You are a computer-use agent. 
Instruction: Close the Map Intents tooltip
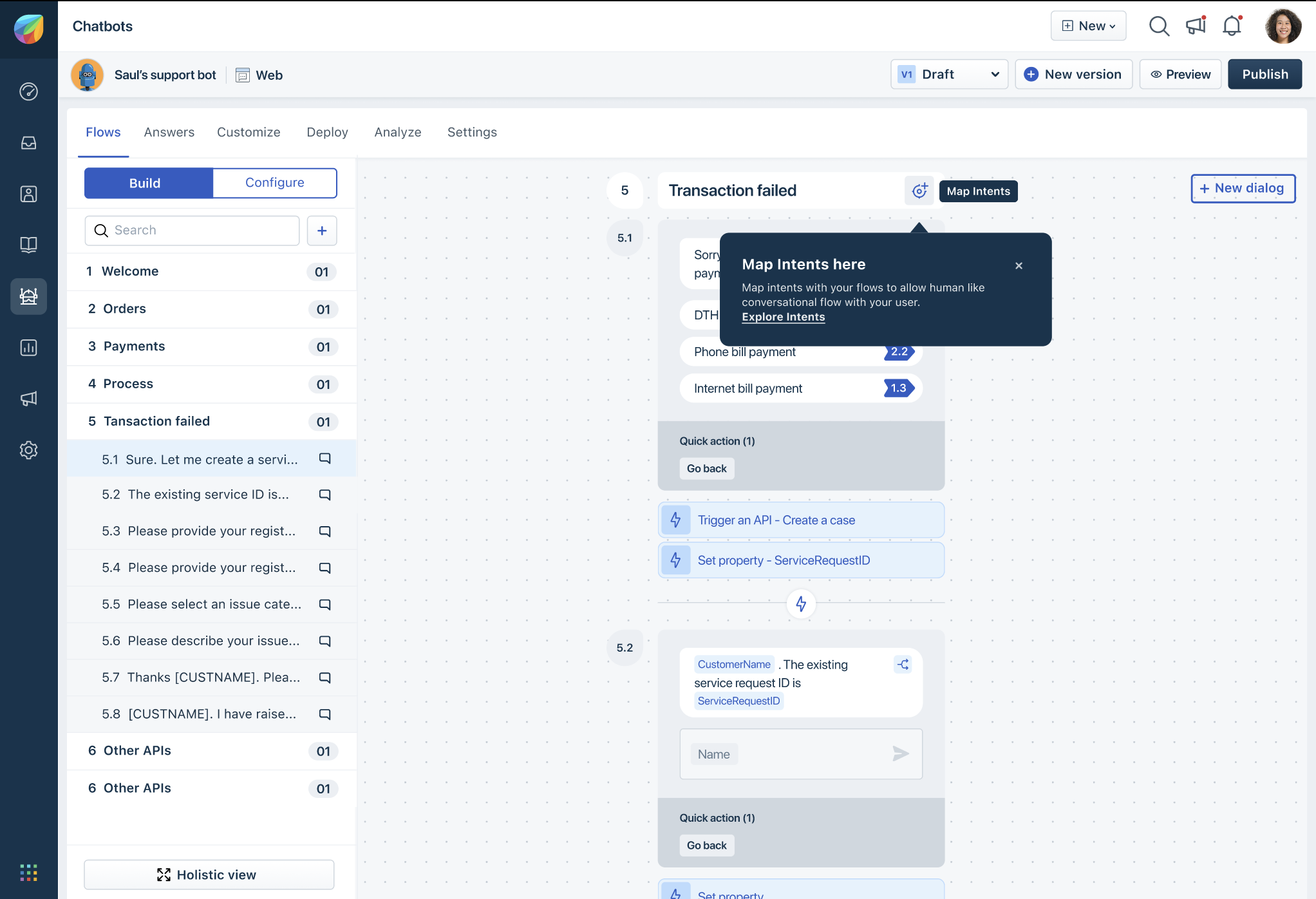pyautogui.click(x=1019, y=265)
